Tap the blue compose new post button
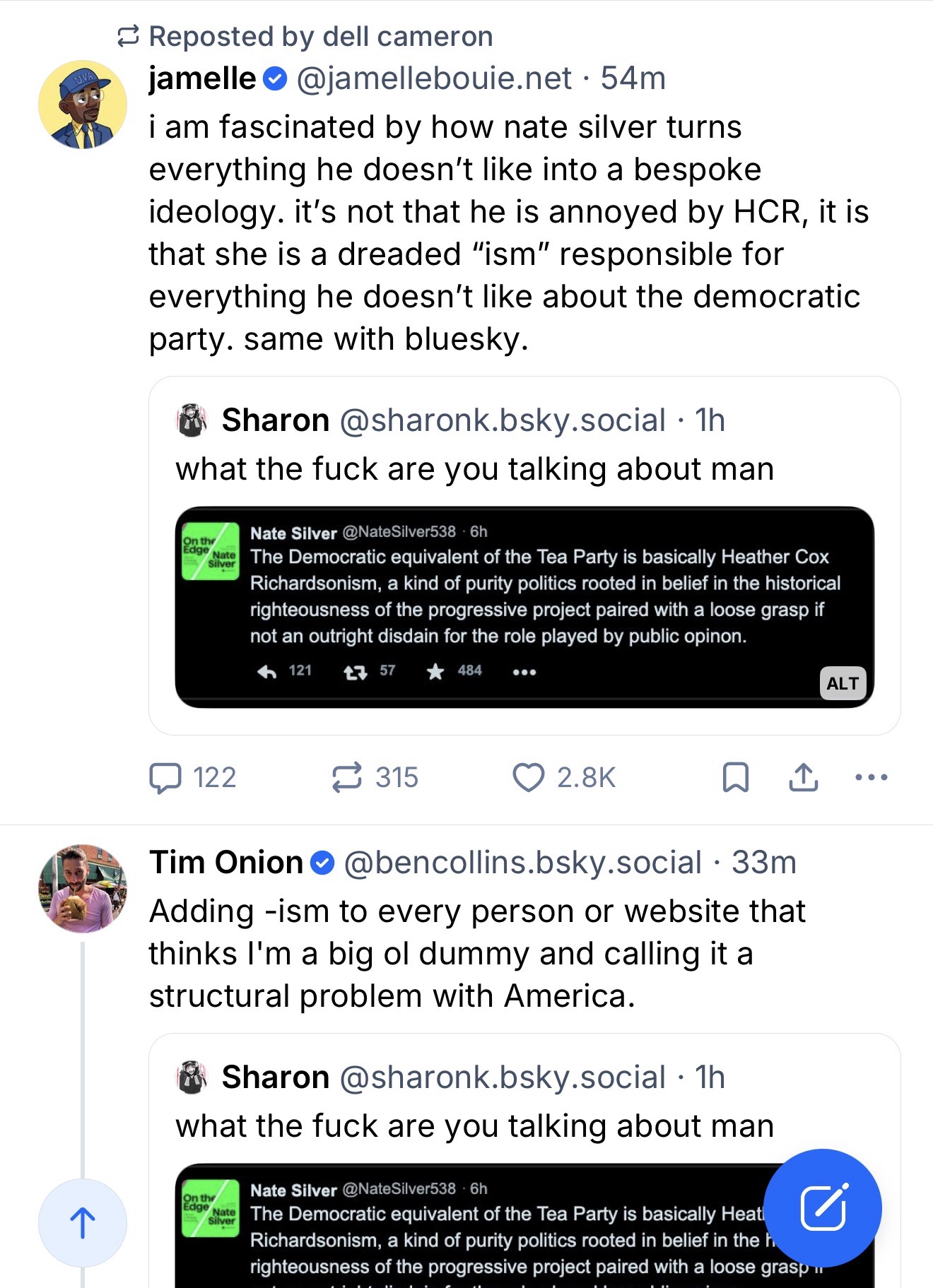This screenshot has height=1288, width=933. 823,1207
